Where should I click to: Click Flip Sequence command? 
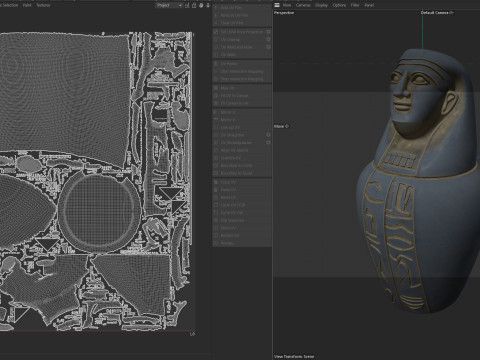(242, 220)
